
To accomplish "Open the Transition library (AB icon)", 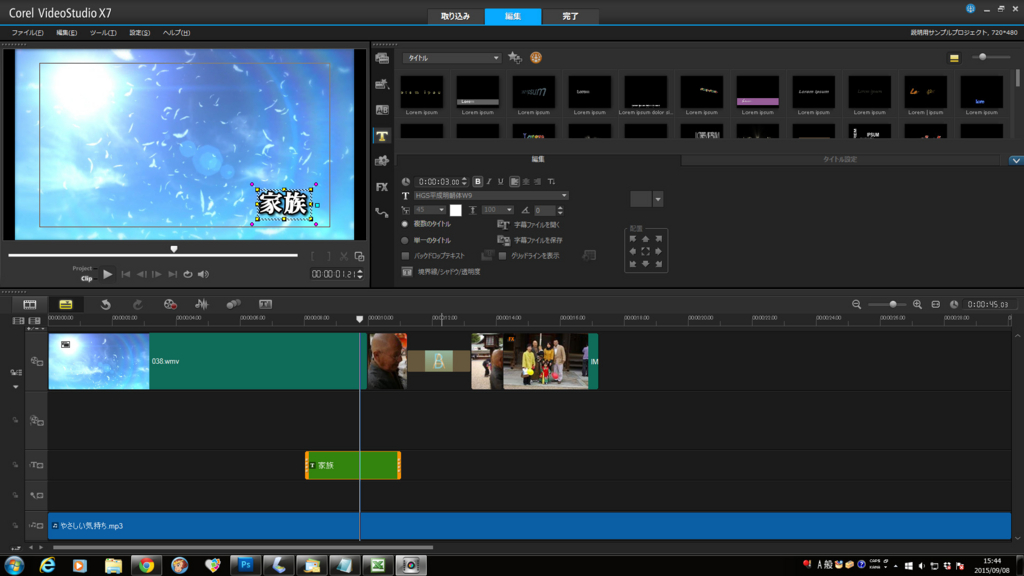I will [x=382, y=110].
